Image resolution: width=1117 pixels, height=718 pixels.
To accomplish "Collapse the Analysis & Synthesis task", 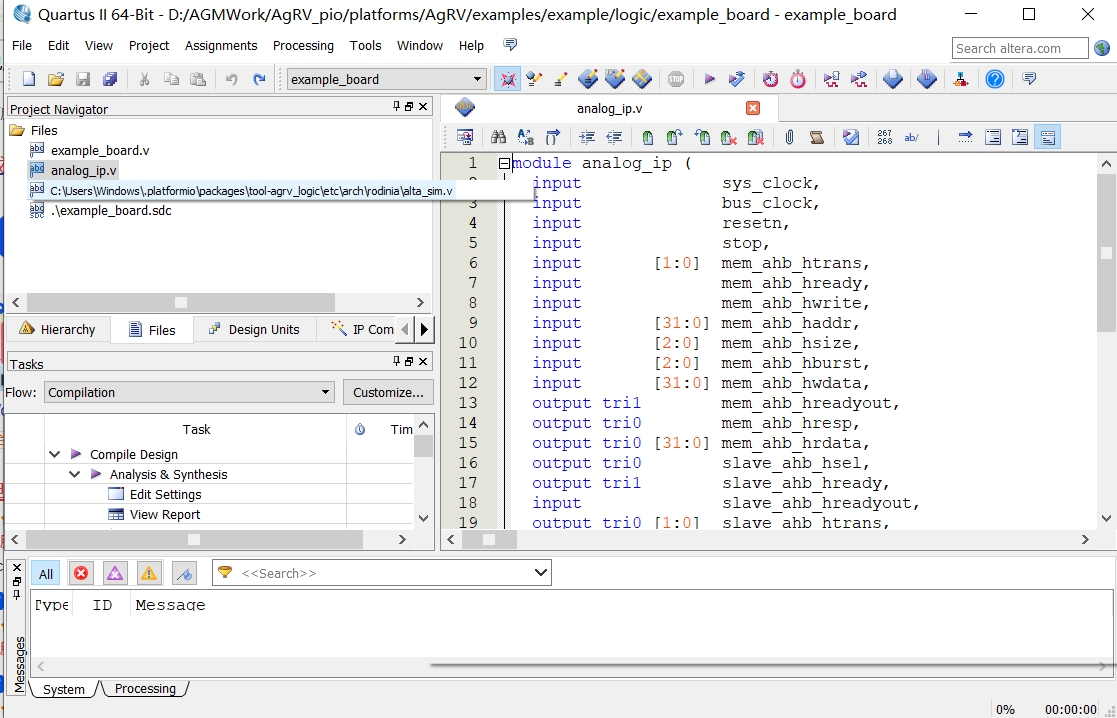I will (75, 474).
